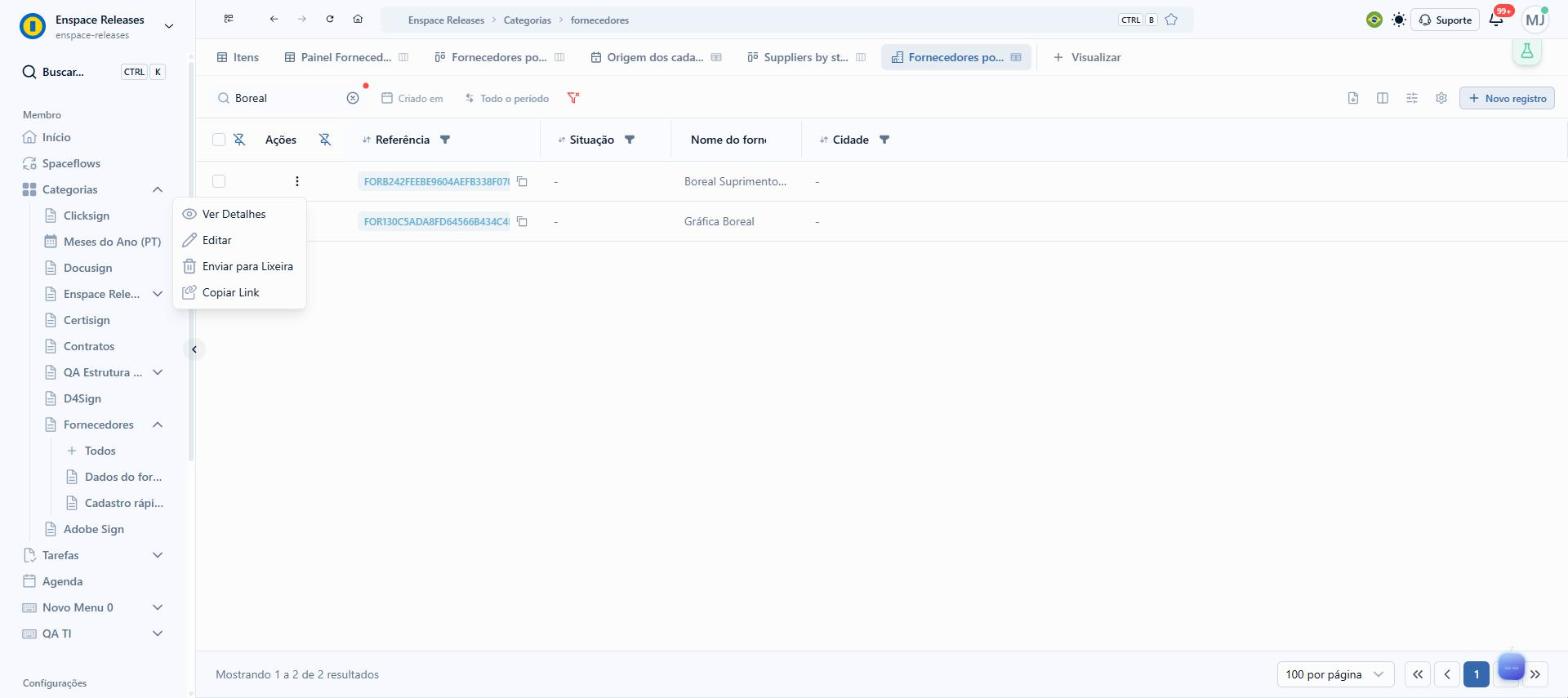Copy reference FORB242FEEBE9604 icon
The width and height of the screenshot is (1568, 698).
point(522,181)
